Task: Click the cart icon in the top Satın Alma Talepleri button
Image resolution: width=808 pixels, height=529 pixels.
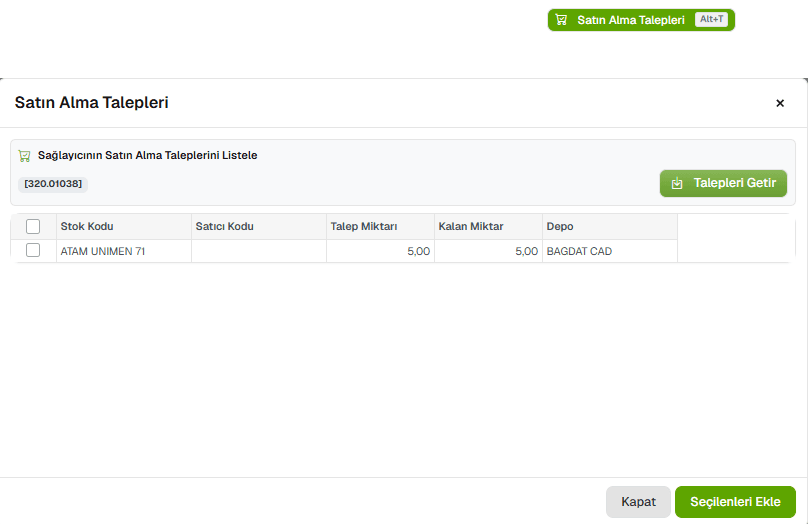Action: [561, 20]
